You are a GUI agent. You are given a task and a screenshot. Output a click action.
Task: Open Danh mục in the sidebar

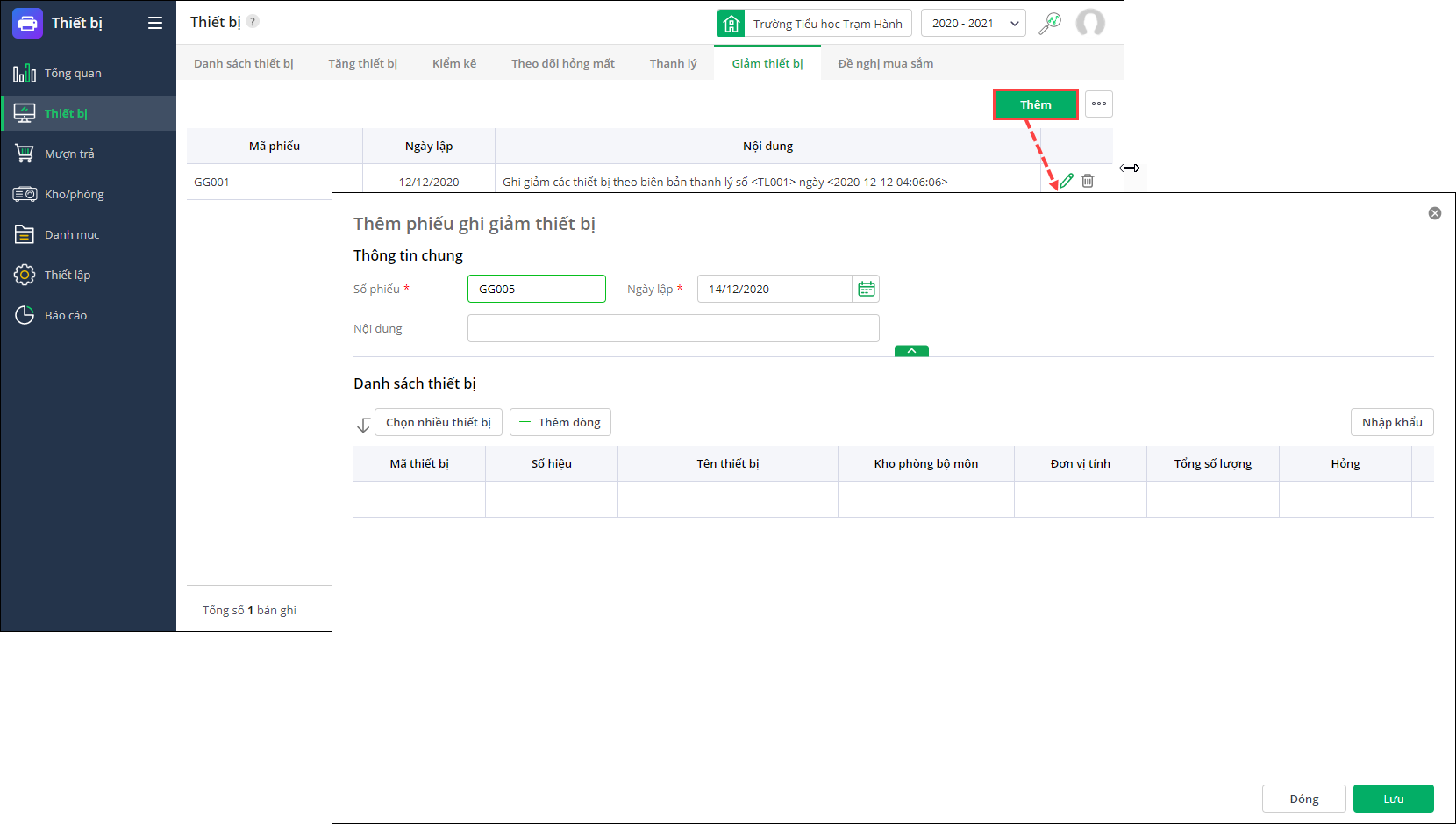89,234
